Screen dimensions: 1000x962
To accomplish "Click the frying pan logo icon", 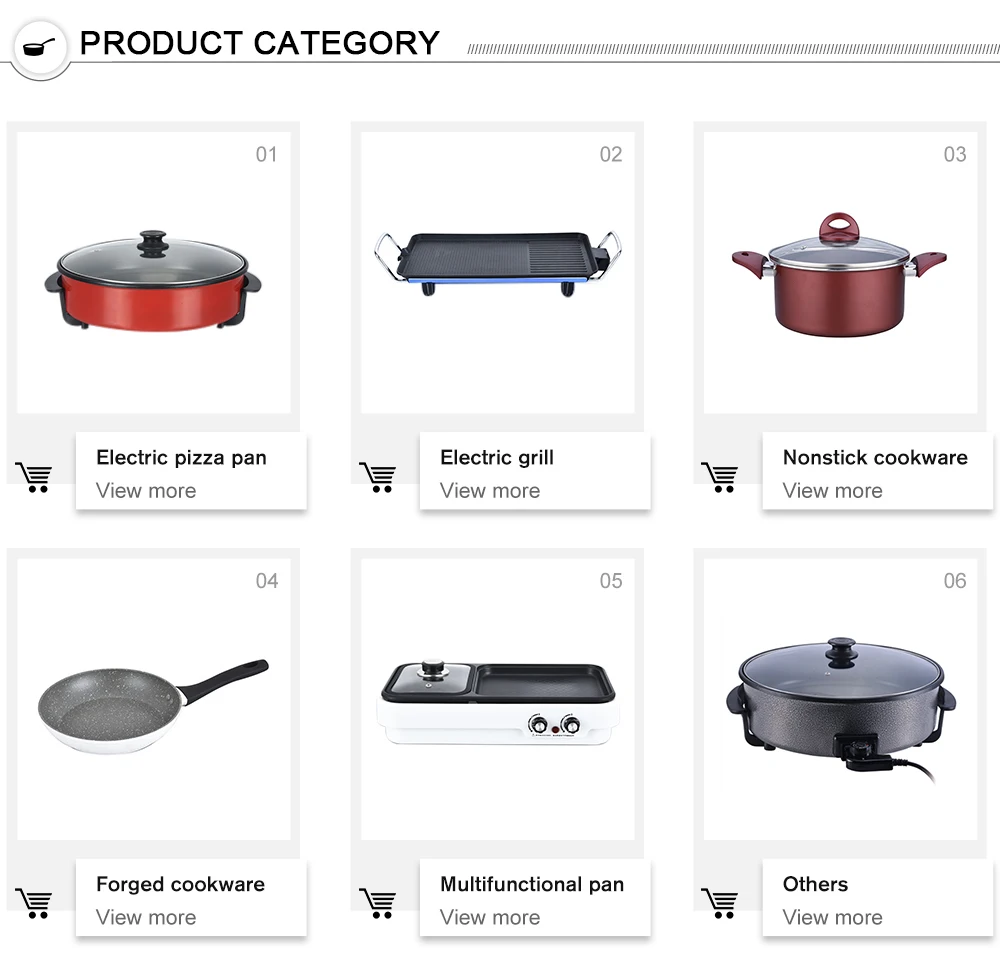I will point(38,46).
